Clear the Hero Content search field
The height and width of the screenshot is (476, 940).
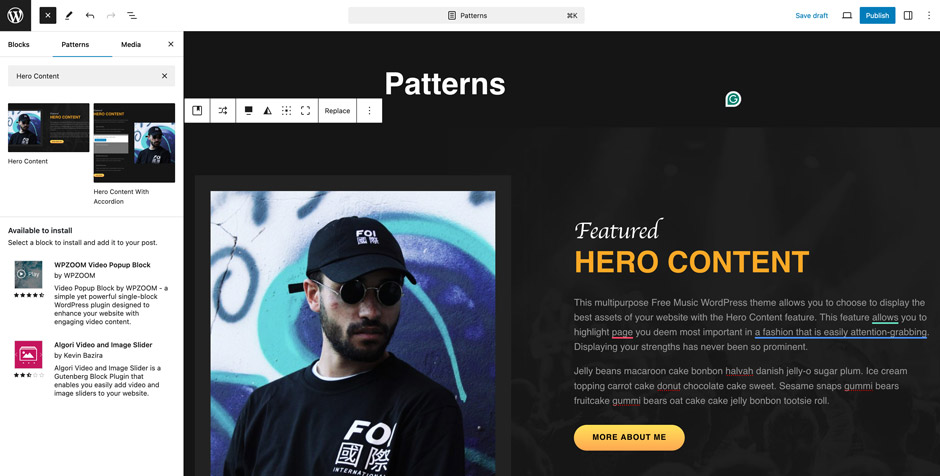(164, 76)
